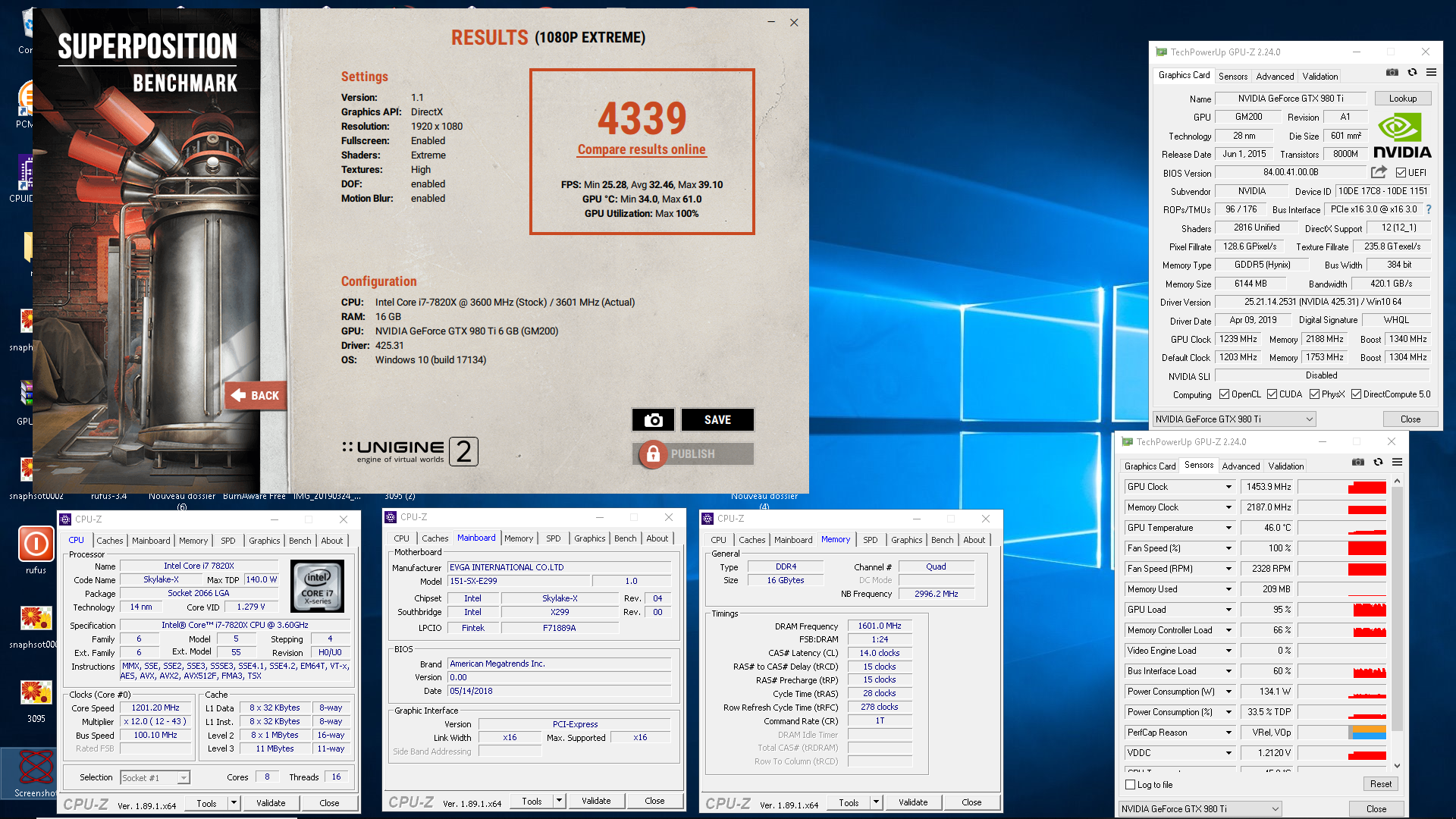Click the BIOS export share icon in GPU-Z
1456x819 pixels.
point(1379,172)
